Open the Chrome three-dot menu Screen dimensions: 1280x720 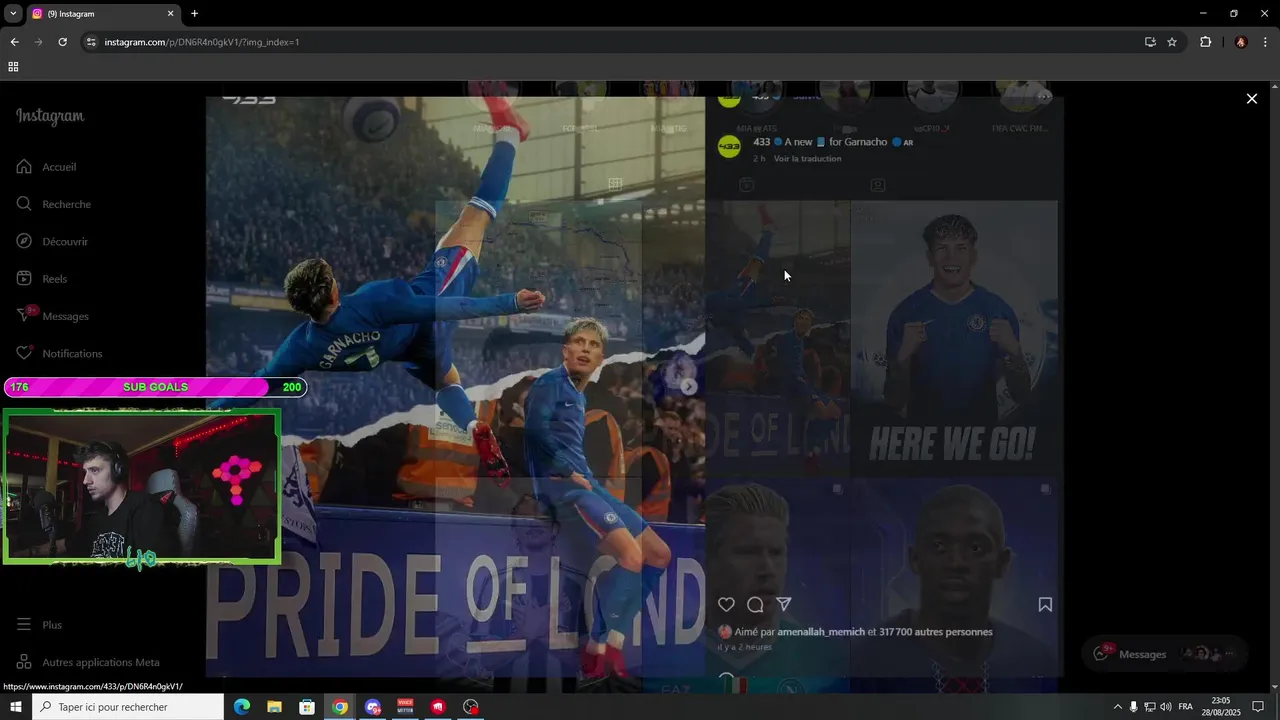[1266, 42]
